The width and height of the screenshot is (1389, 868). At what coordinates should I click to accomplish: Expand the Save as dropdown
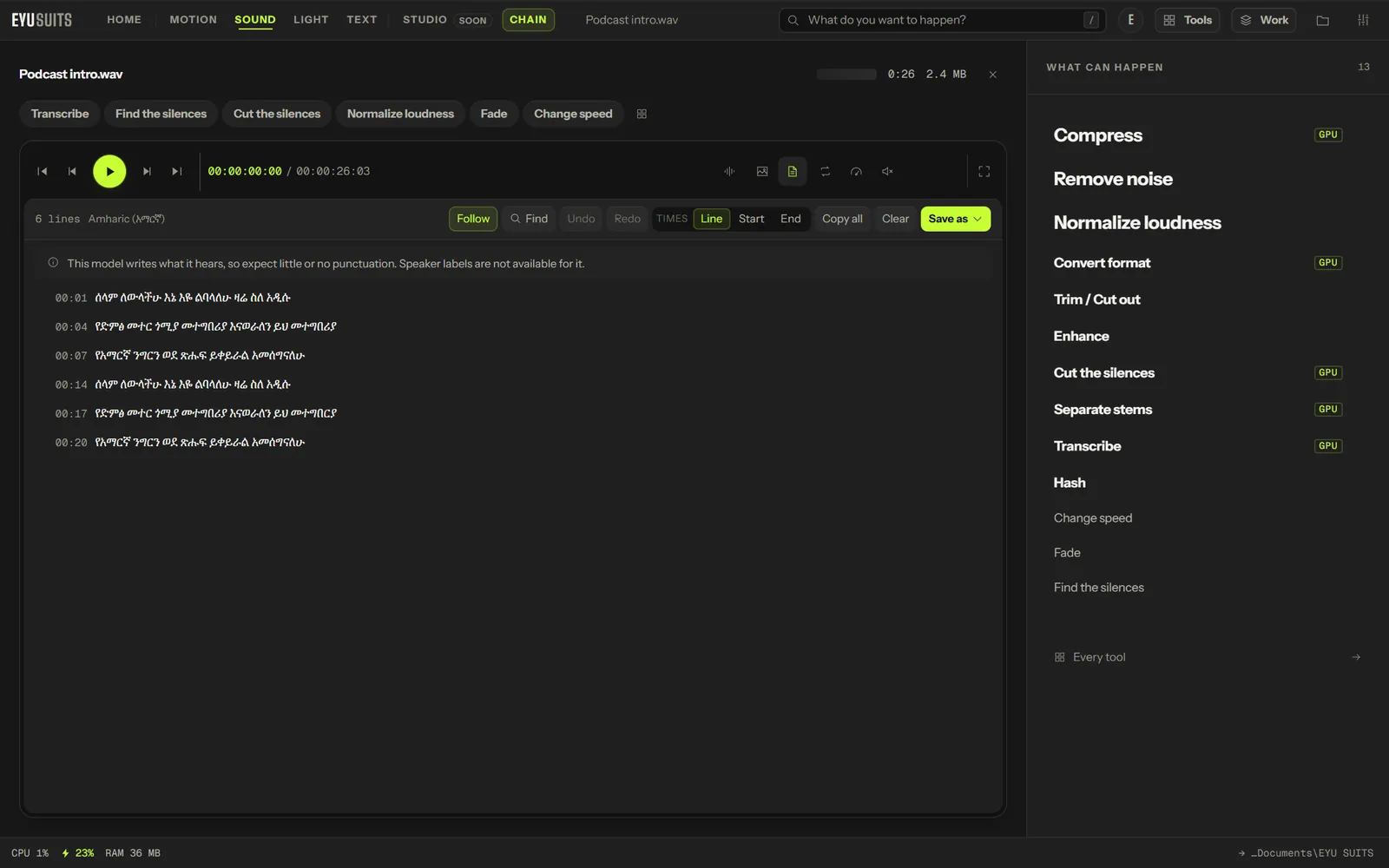point(955,219)
